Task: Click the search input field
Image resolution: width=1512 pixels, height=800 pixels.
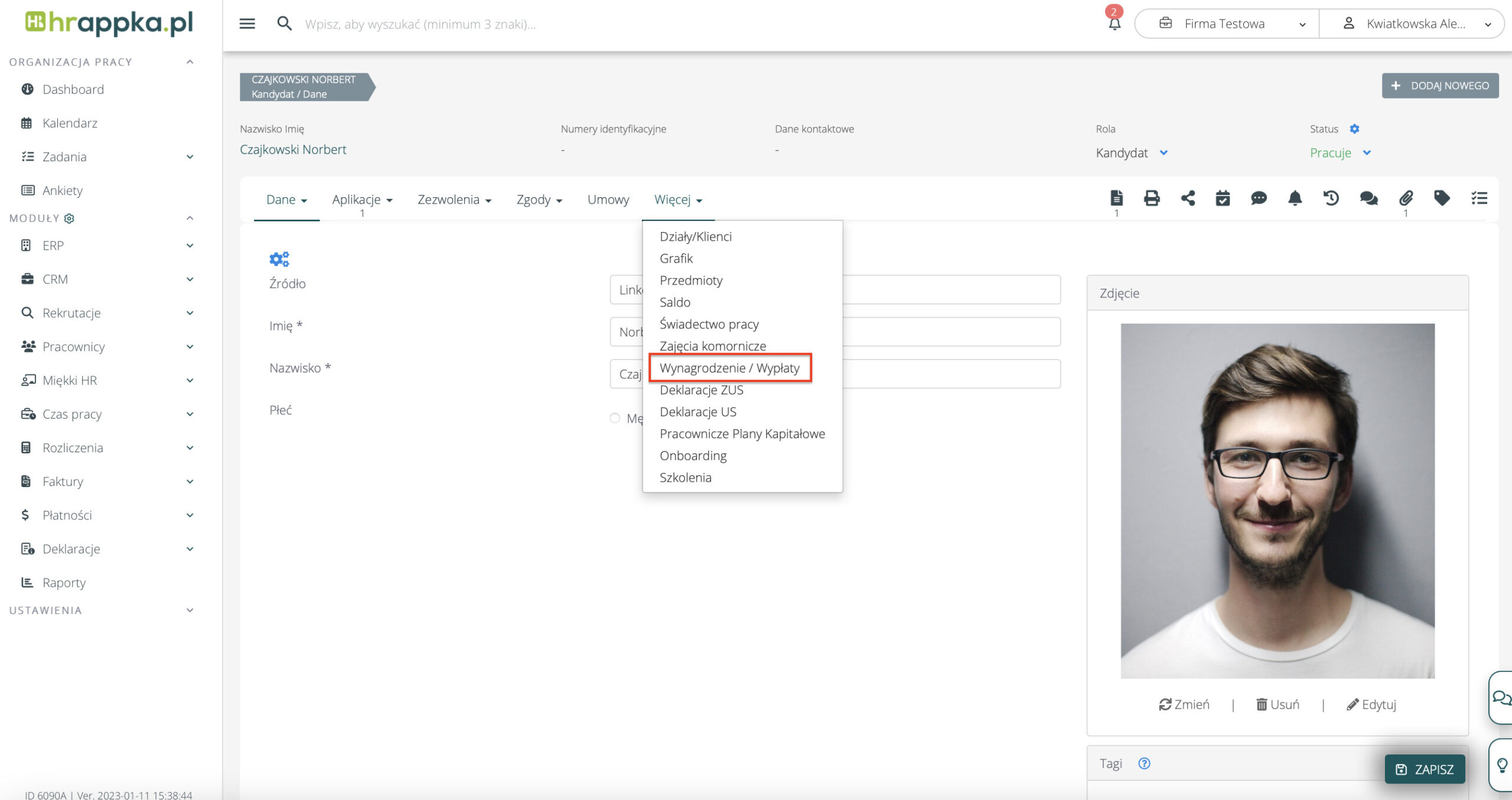Action: pos(420,24)
